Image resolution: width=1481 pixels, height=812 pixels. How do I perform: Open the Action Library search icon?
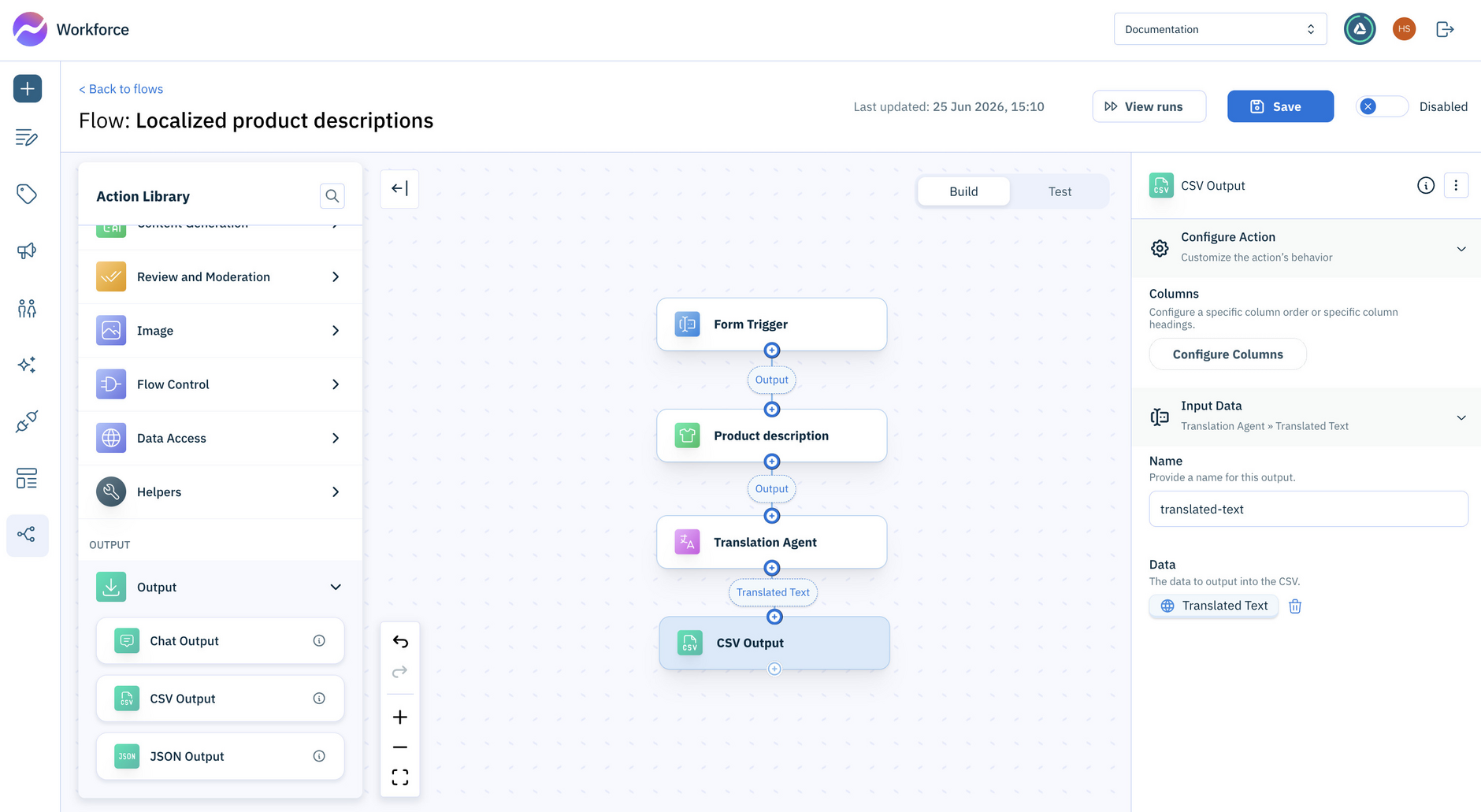pos(332,196)
